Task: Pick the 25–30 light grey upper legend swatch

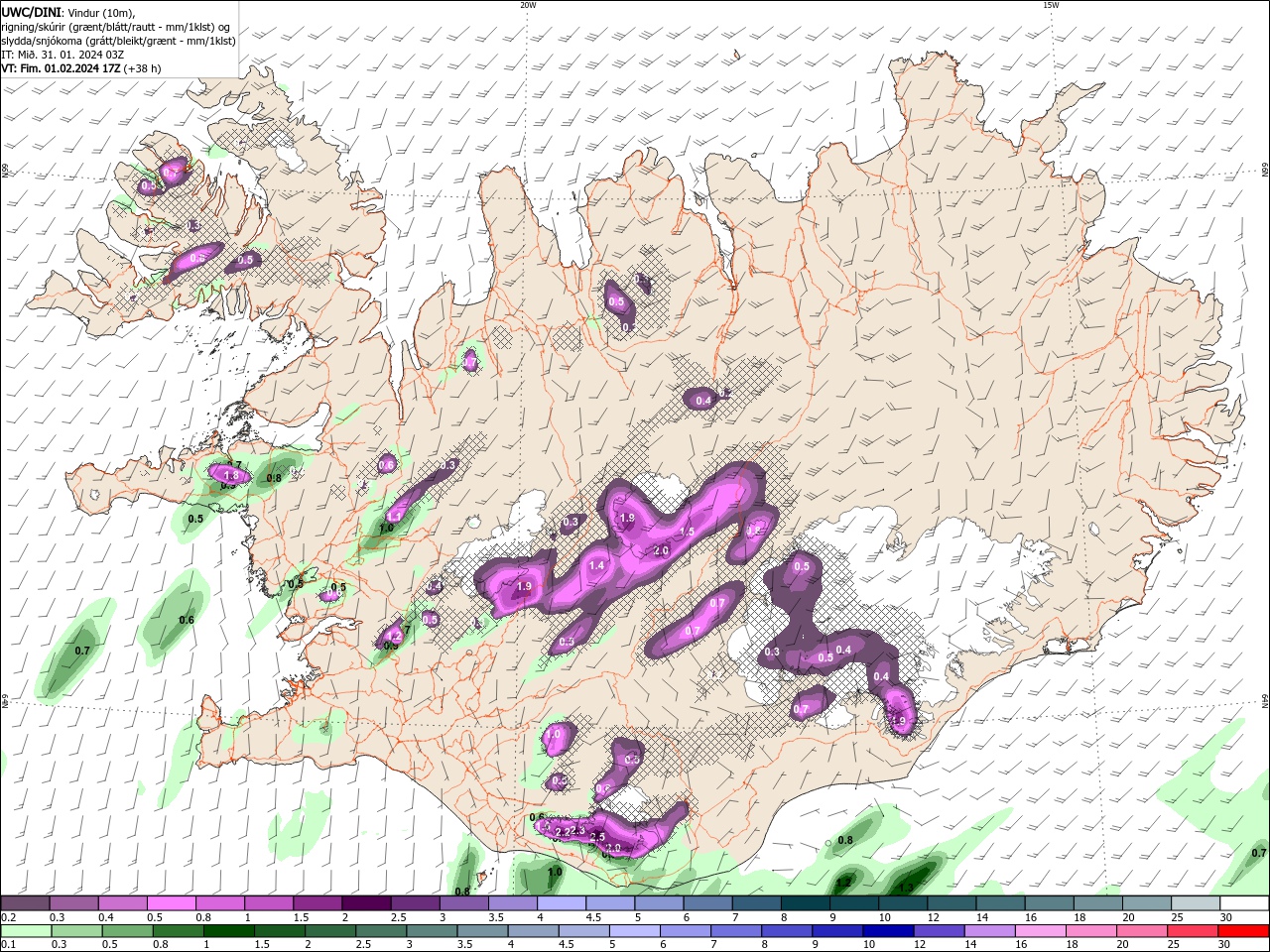Action: pos(1194,903)
